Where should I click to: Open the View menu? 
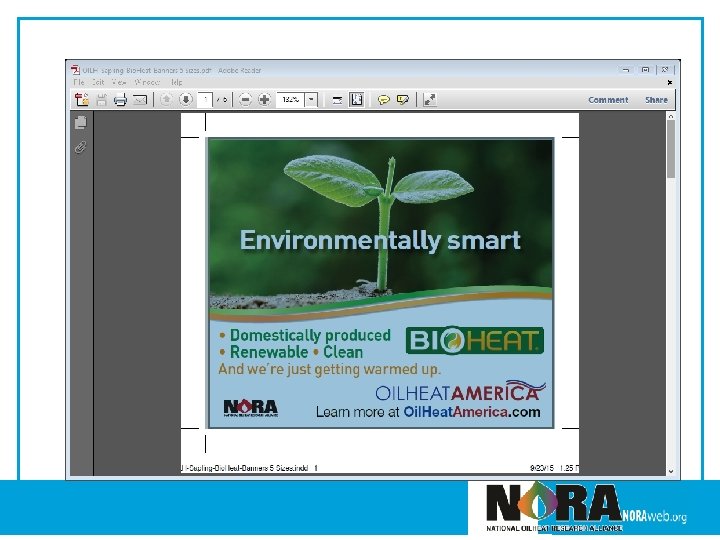tap(119, 82)
